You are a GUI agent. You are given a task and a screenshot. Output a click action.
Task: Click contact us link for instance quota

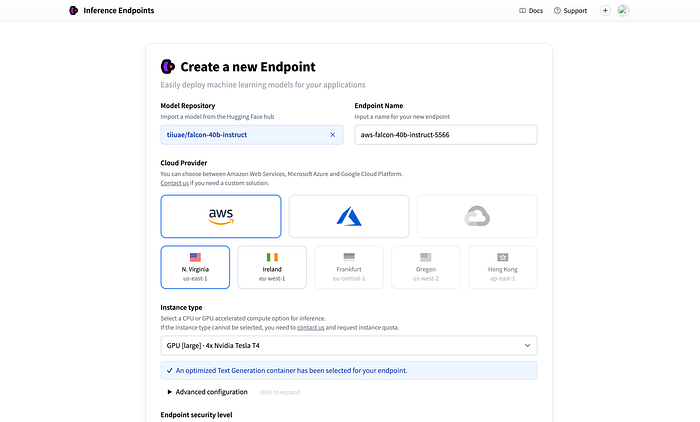coord(311,328)
